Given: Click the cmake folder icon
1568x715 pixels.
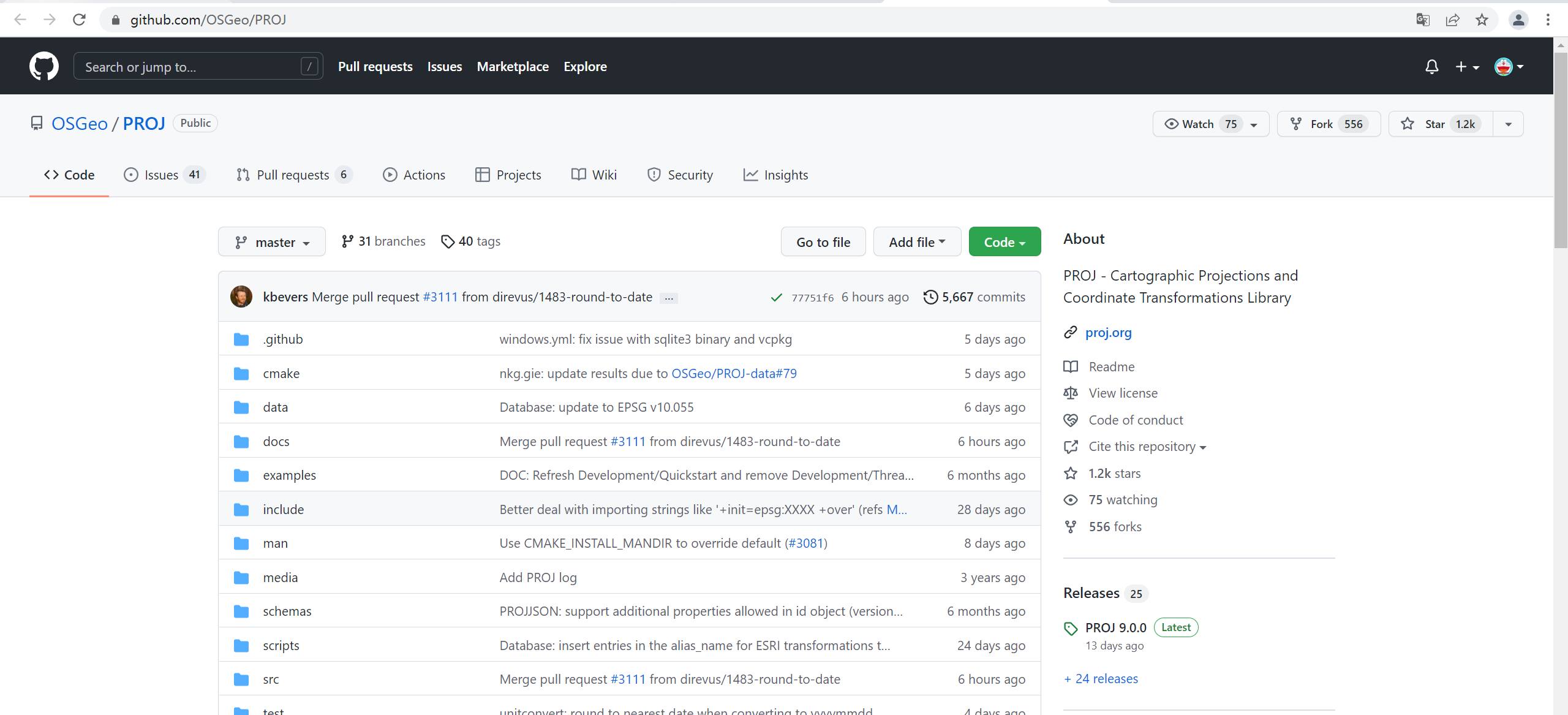Looking at the screenshot, I should point(241,374).
